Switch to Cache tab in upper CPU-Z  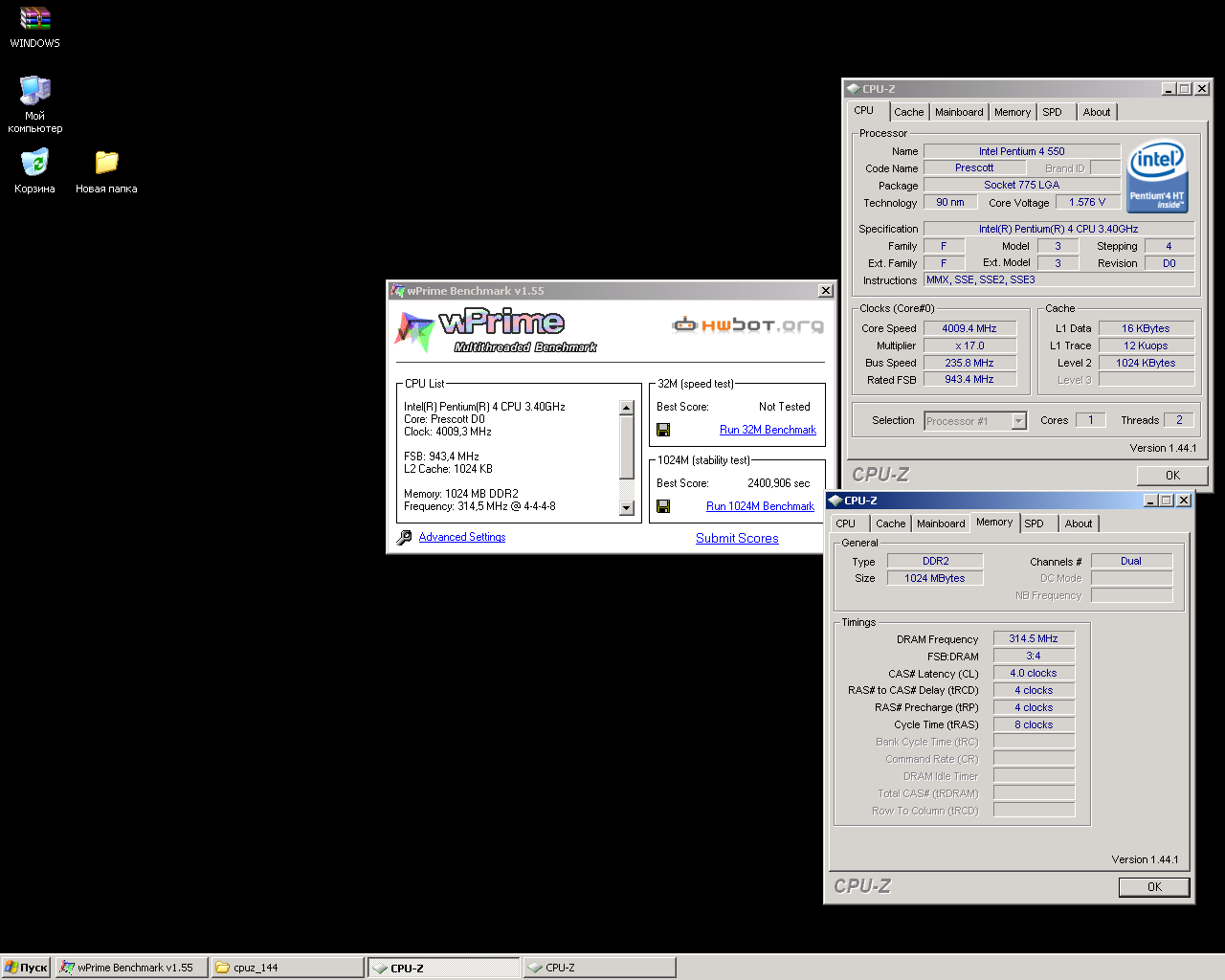(x=908, y=112)
